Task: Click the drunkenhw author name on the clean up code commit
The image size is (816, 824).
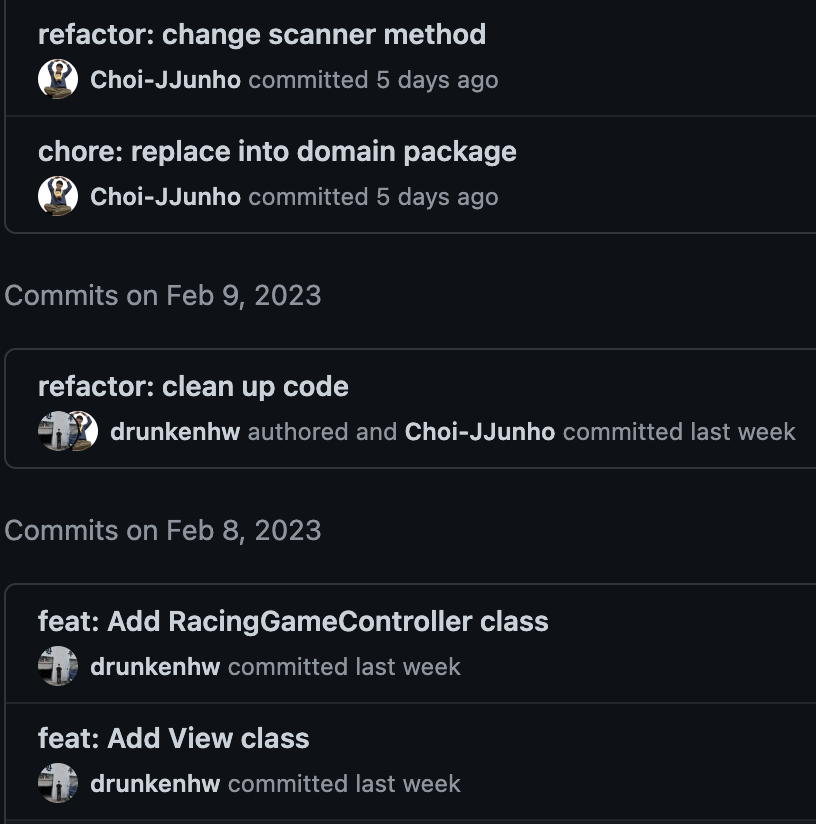Action: pos(175,432)
